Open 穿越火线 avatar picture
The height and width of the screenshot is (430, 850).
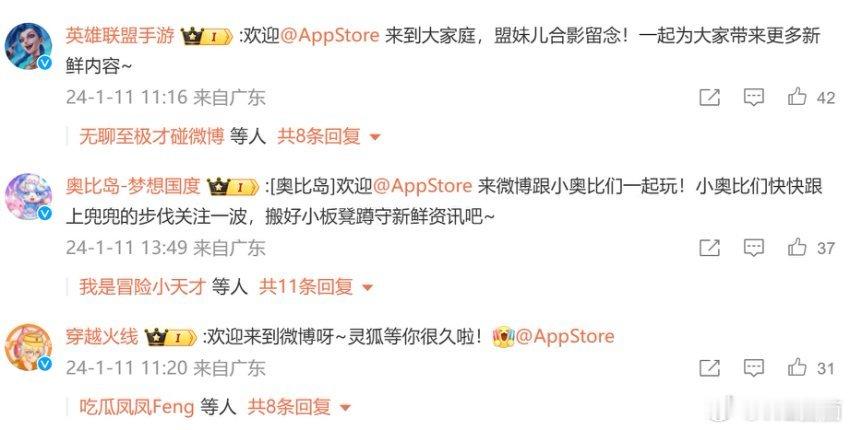pyautogui.click(x=29, y=347)
